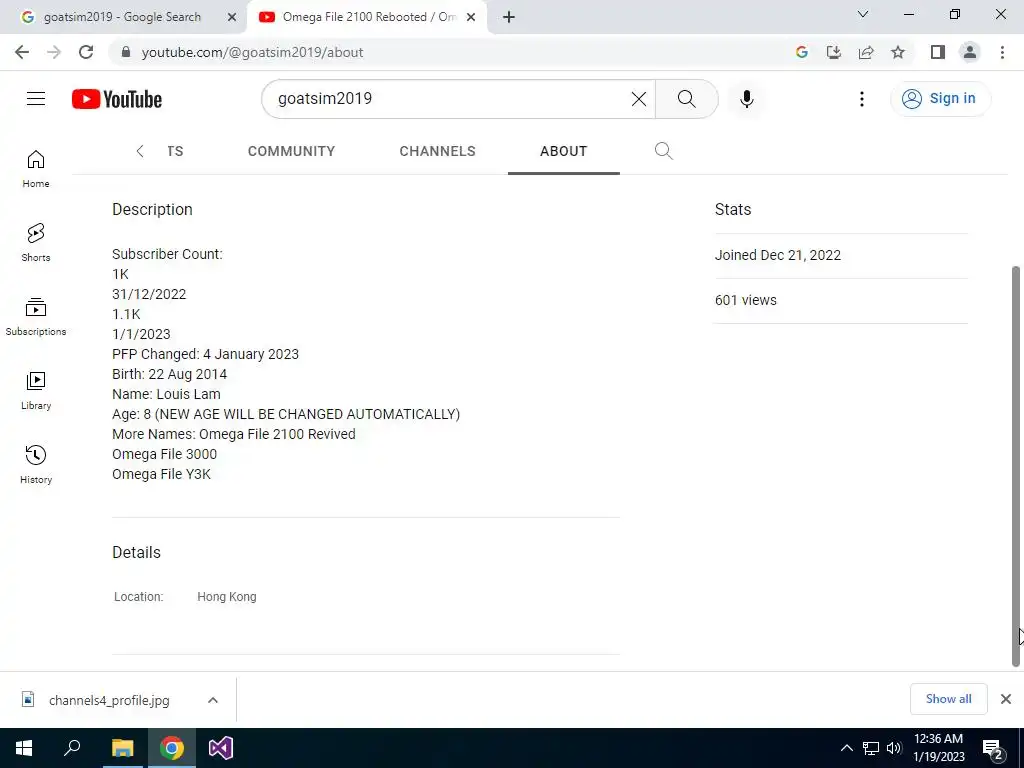Click the page vertical scrollbar thumb
The height and width of the screenshot is (768, 1024).
coord(1016,466)
